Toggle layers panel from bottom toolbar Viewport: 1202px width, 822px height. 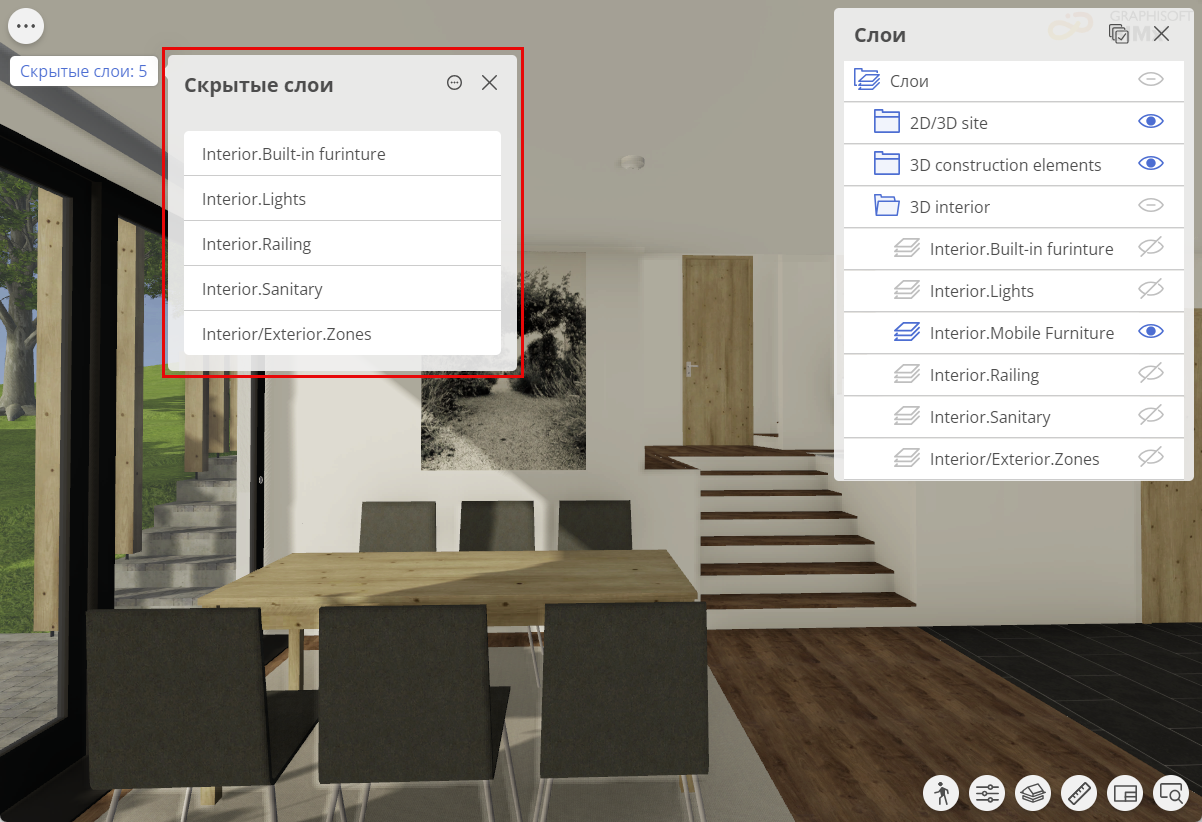[1033, 793]
